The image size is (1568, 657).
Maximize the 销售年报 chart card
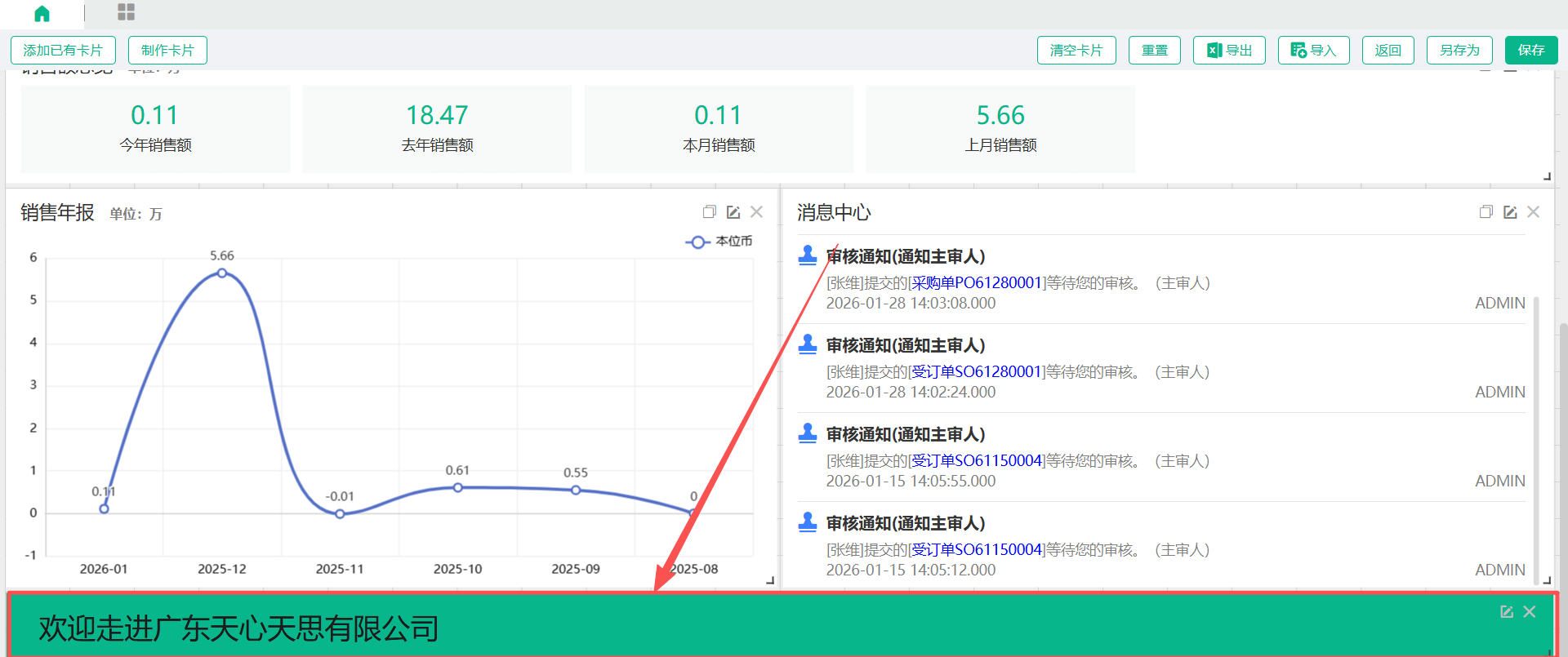[x=709, y=212]
